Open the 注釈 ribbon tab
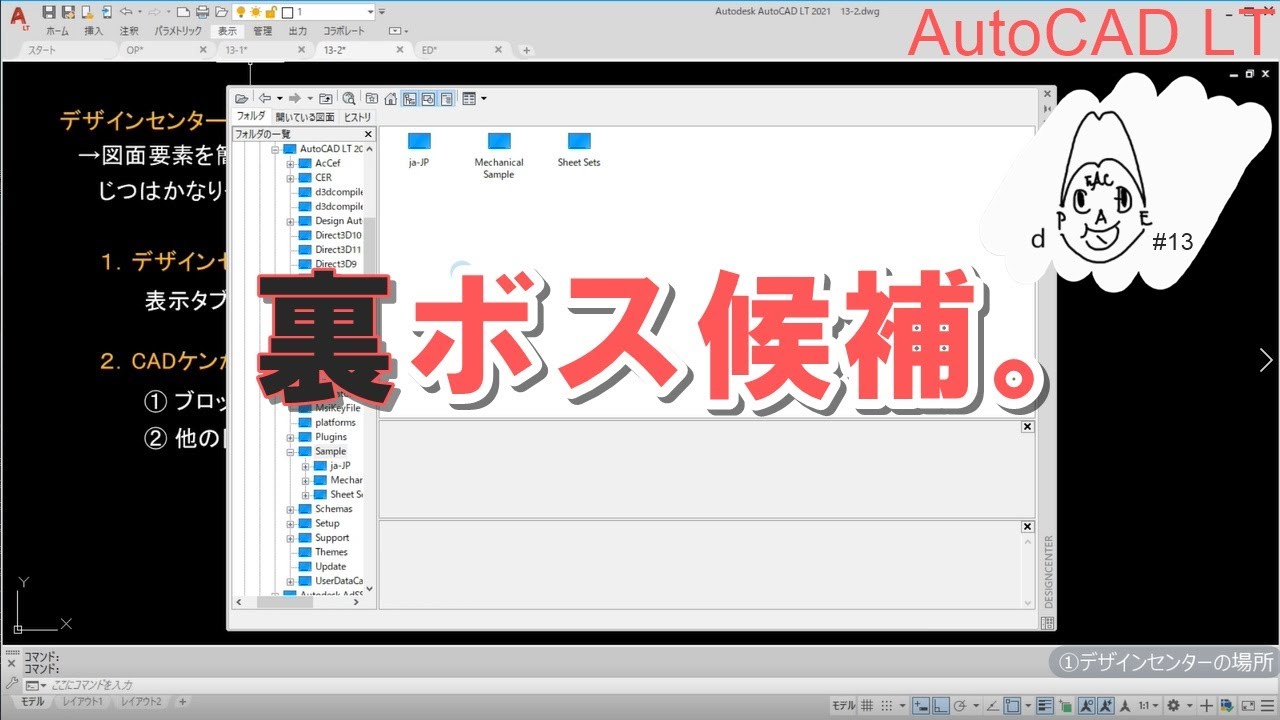 pos(129,31)
